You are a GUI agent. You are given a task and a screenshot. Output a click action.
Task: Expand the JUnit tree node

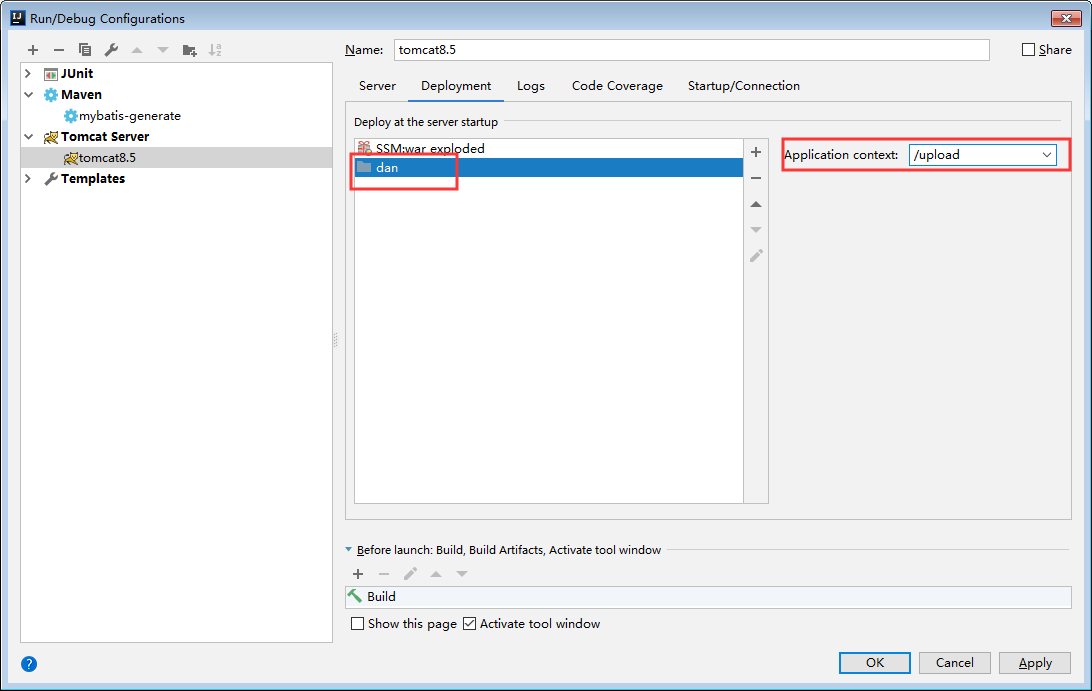(28, 73)
